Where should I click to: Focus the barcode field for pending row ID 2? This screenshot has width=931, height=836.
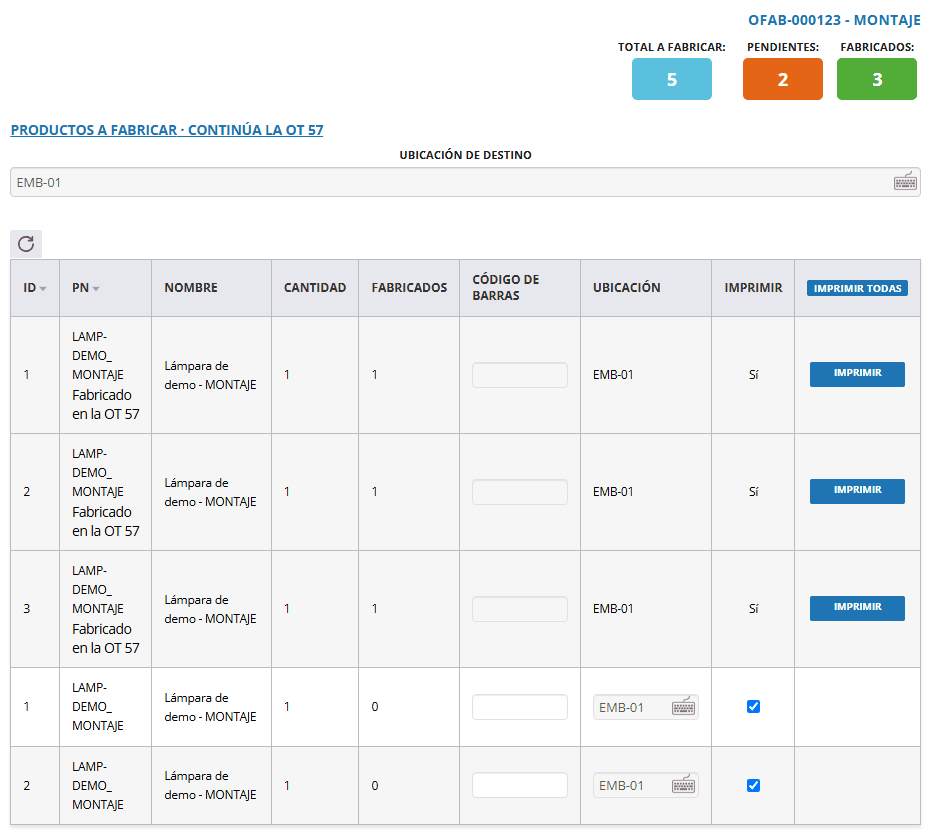[x=520, y=785]
